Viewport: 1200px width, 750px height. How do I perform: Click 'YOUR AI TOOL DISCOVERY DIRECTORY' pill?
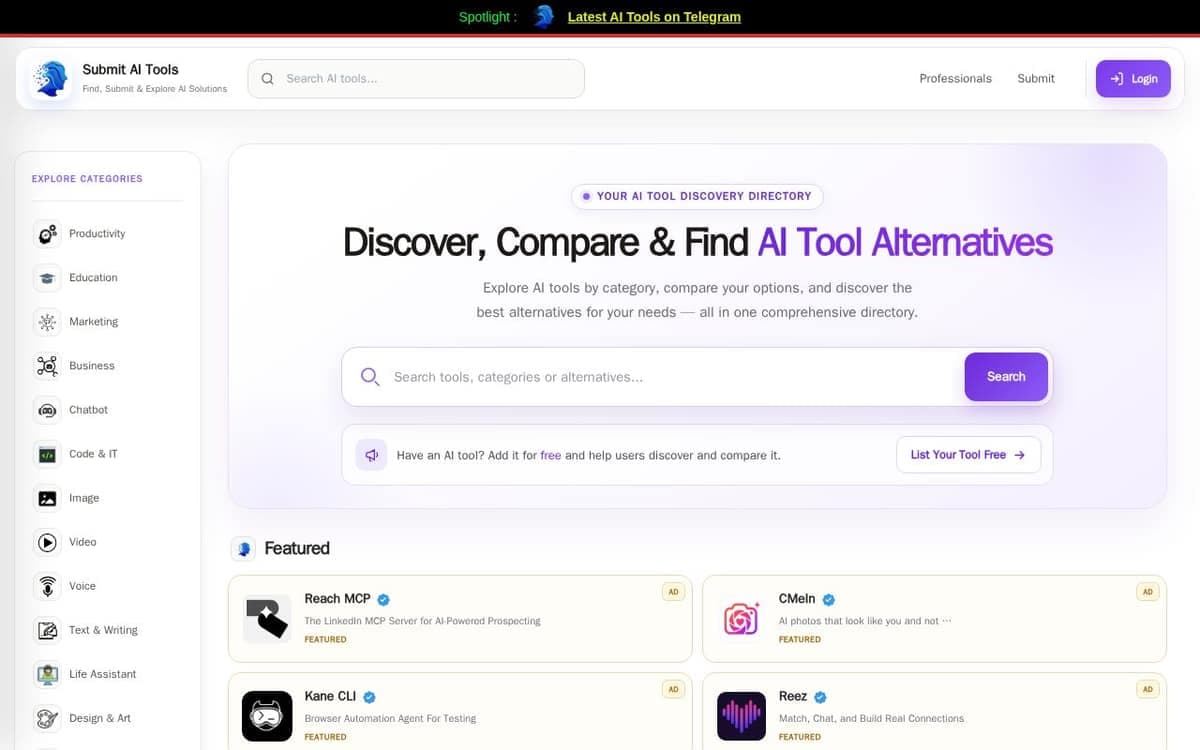point(697,196)
